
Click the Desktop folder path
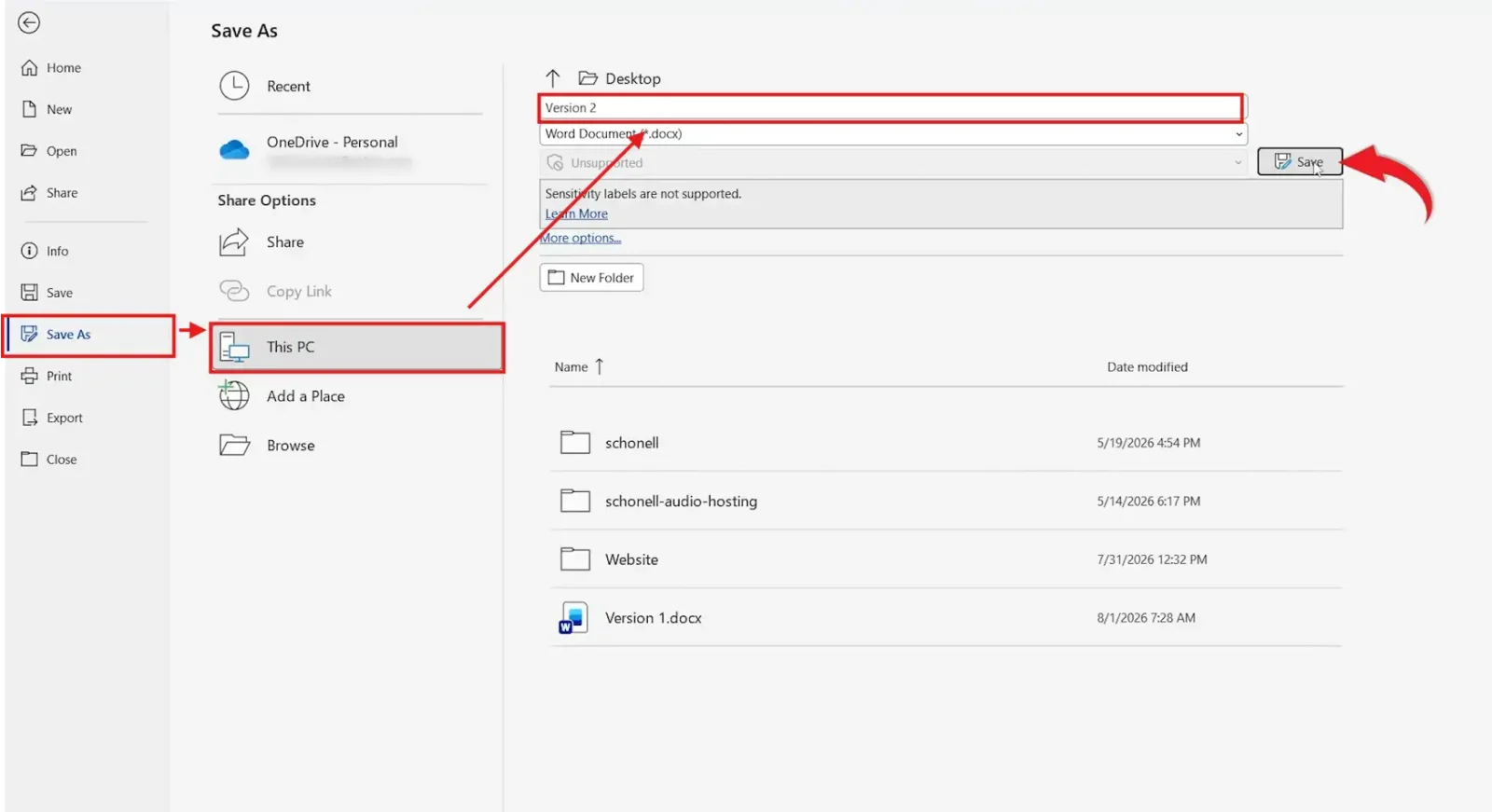click(x=620, y=79)
